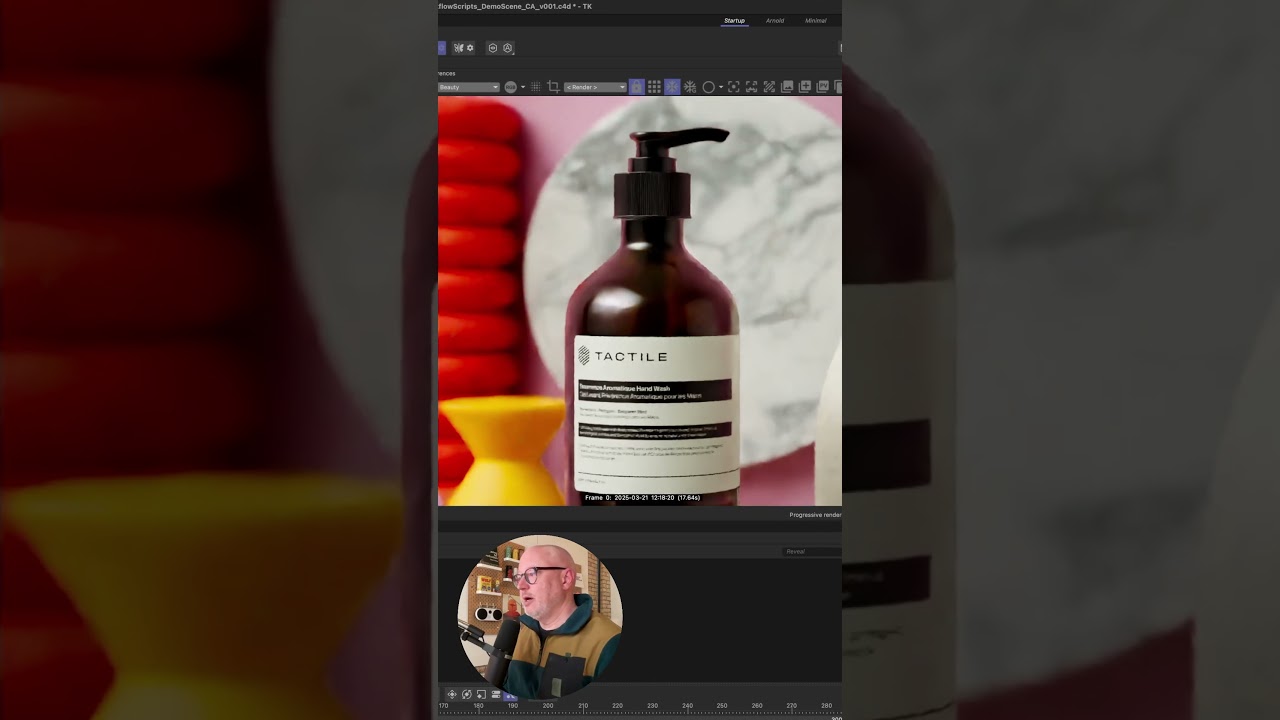Switch to the Startup layout tab
Screen dimensions: 1280x720
click(734, 20)
